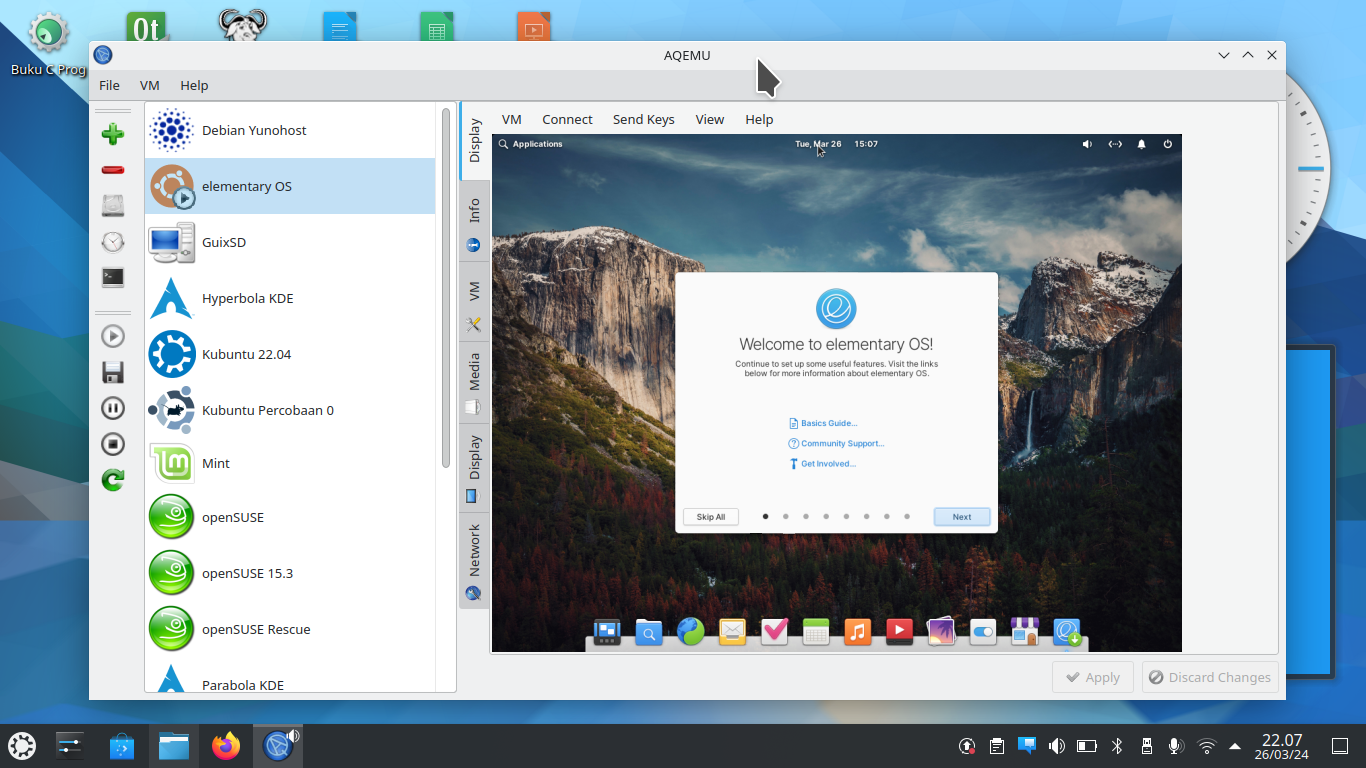Open the VM menu in AQEMU menubar
This screenshot has width=1366, height=768.
(x=150, y=85)
